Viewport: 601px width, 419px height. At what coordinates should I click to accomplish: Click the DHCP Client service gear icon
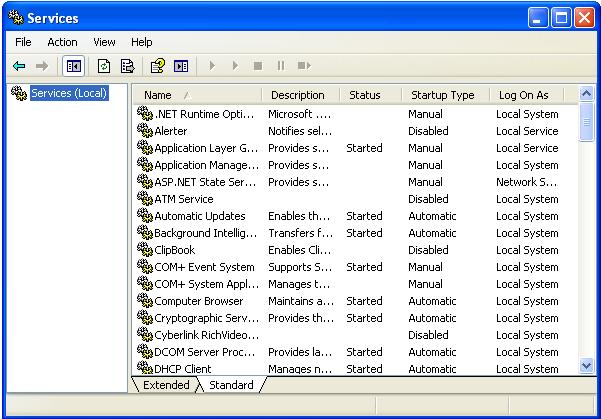coord(145,368)
